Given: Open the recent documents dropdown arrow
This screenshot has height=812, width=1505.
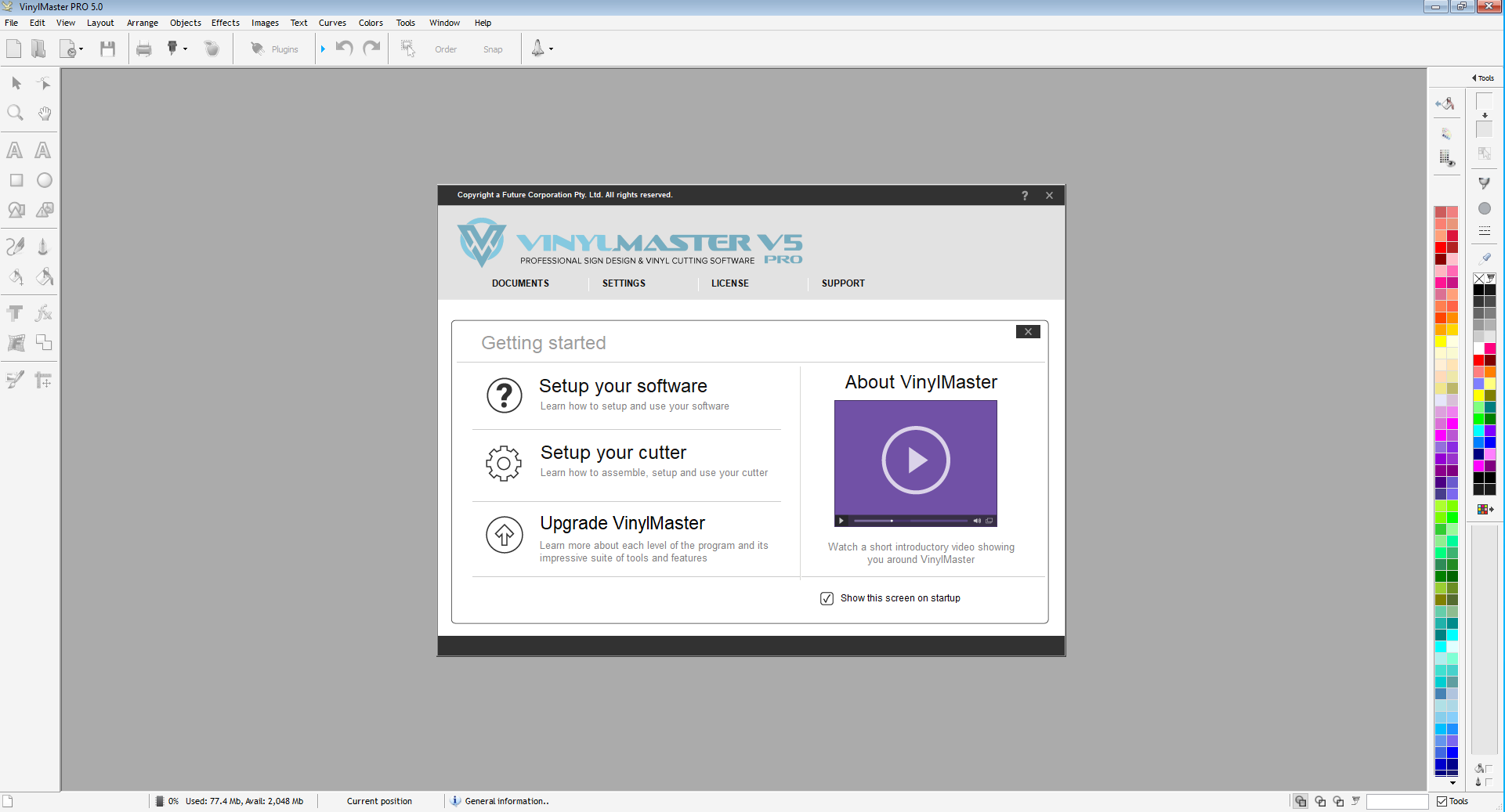Looking at the screenshot, I should (81, 49).
